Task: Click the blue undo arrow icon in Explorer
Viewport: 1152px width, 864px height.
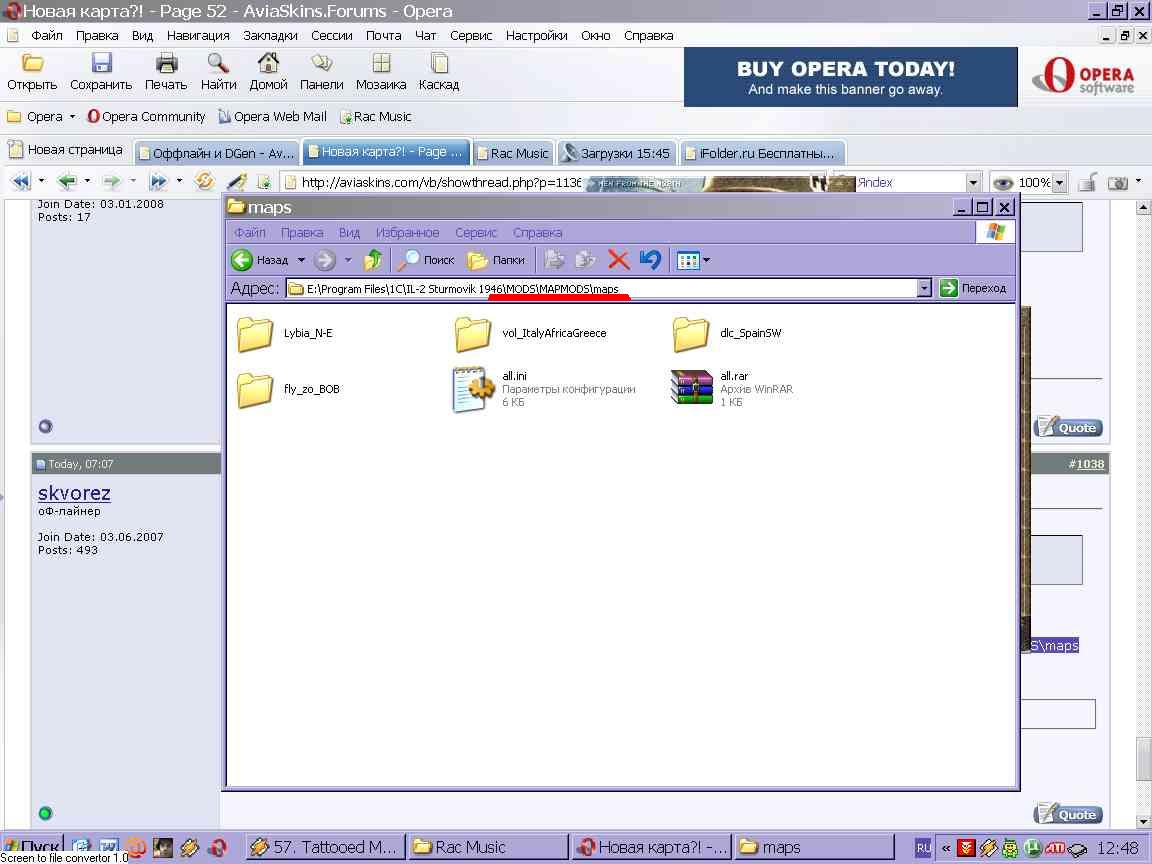Action: click(650, 259)
